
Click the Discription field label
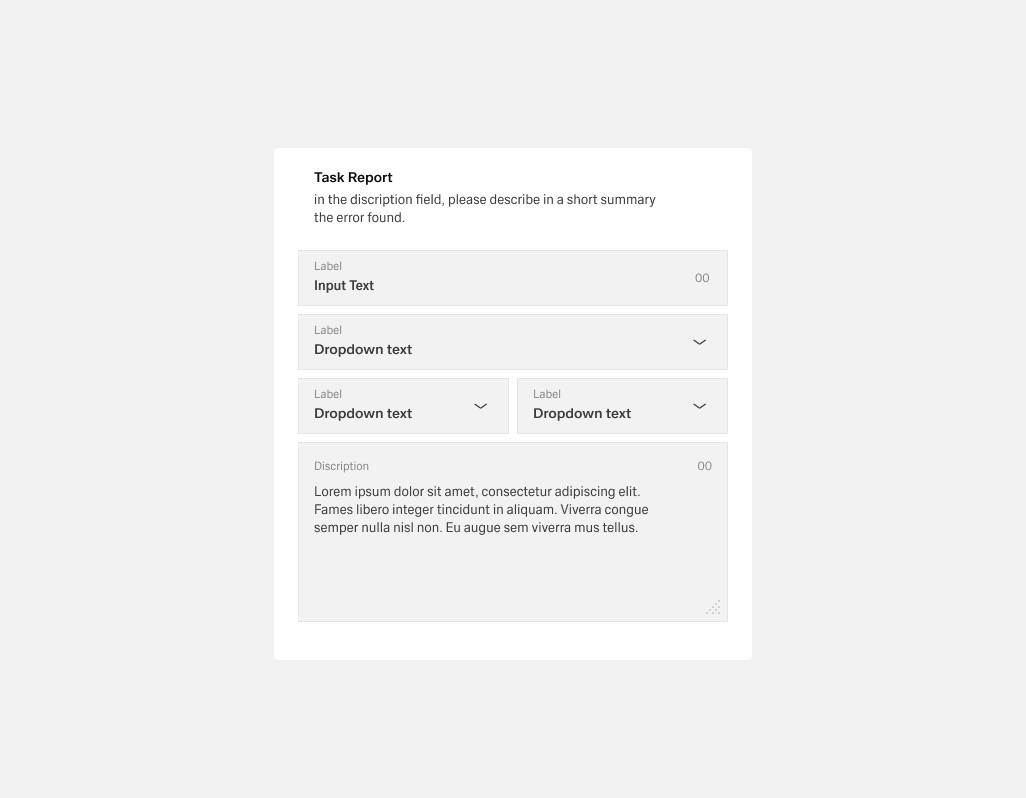341,466
